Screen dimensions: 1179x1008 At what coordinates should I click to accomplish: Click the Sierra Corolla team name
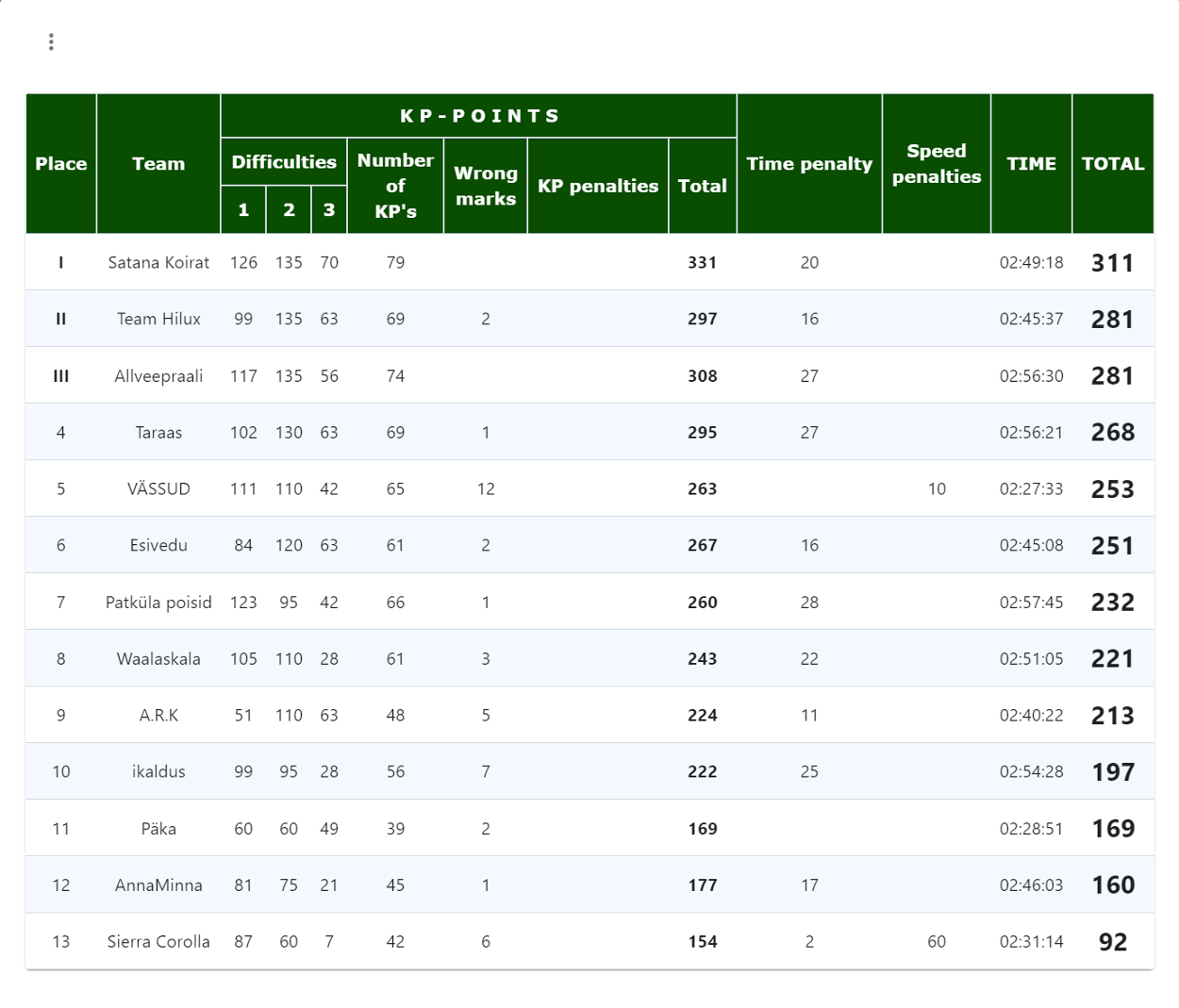point(158,941)
